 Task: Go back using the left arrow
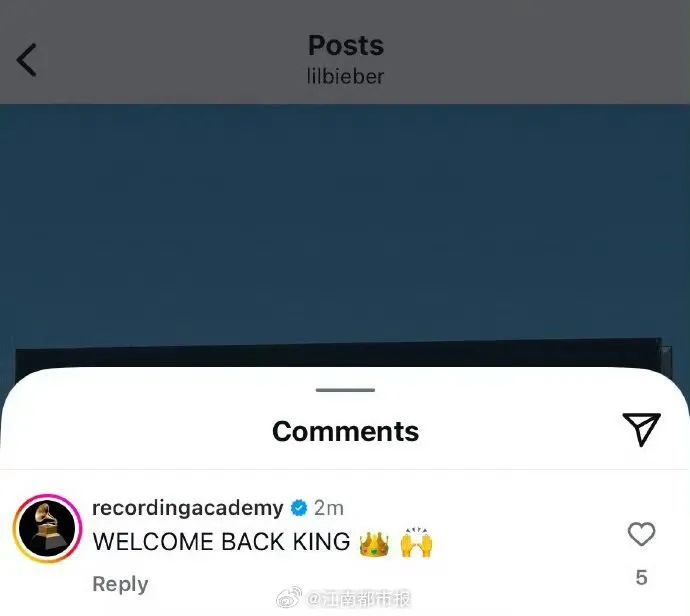tap(26, 60)
